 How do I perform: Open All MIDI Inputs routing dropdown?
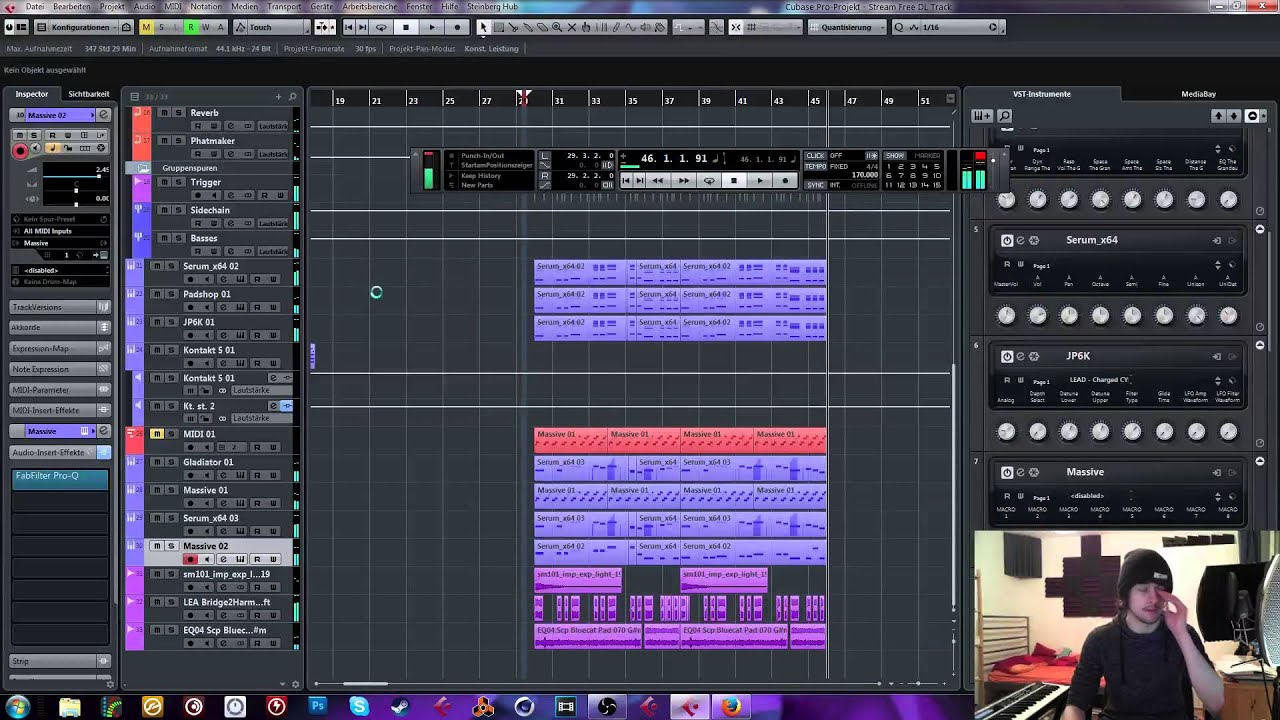pos(60,231)
